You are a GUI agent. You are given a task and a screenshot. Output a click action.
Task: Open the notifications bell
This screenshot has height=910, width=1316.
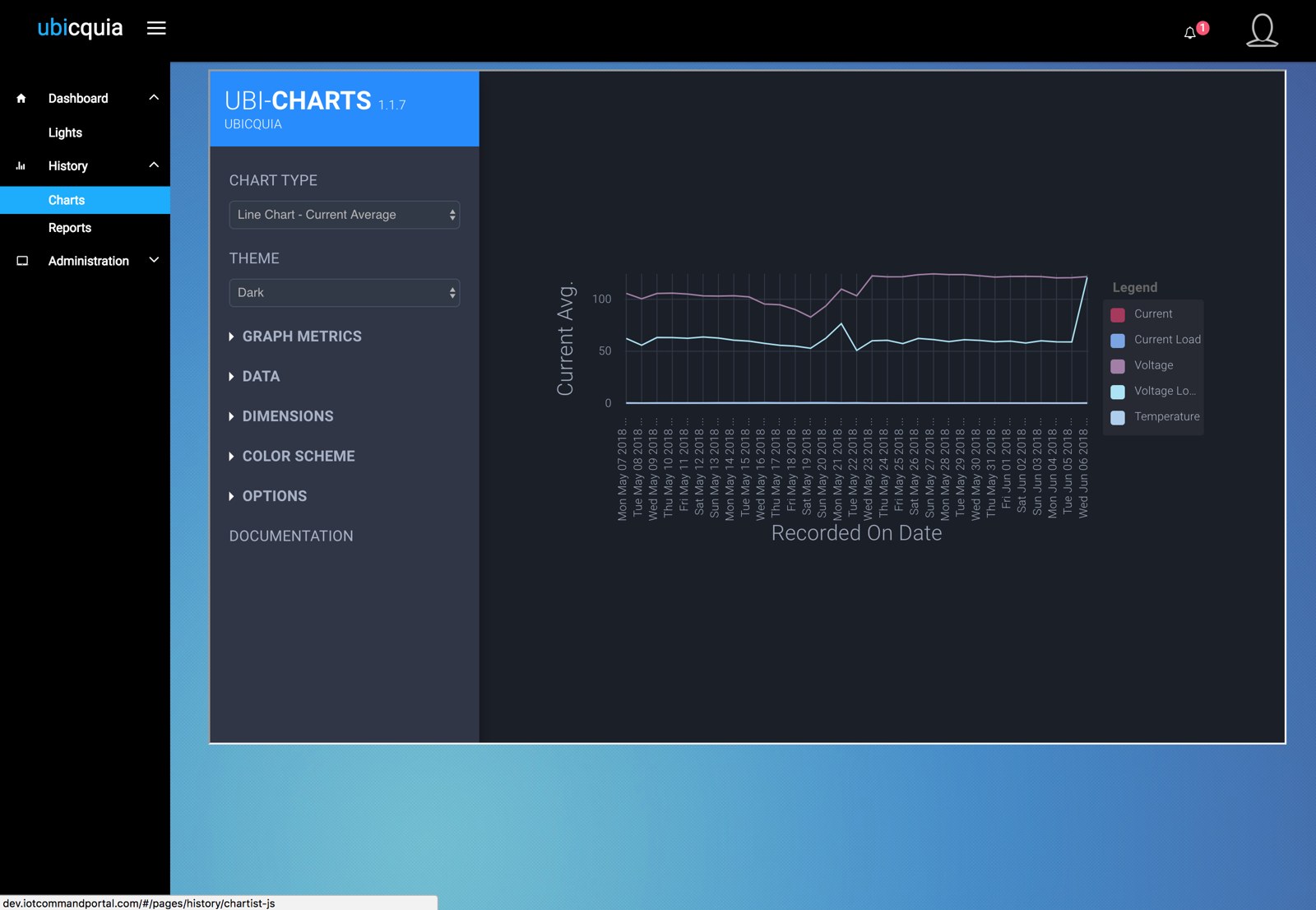click(x=1189, y=33)
